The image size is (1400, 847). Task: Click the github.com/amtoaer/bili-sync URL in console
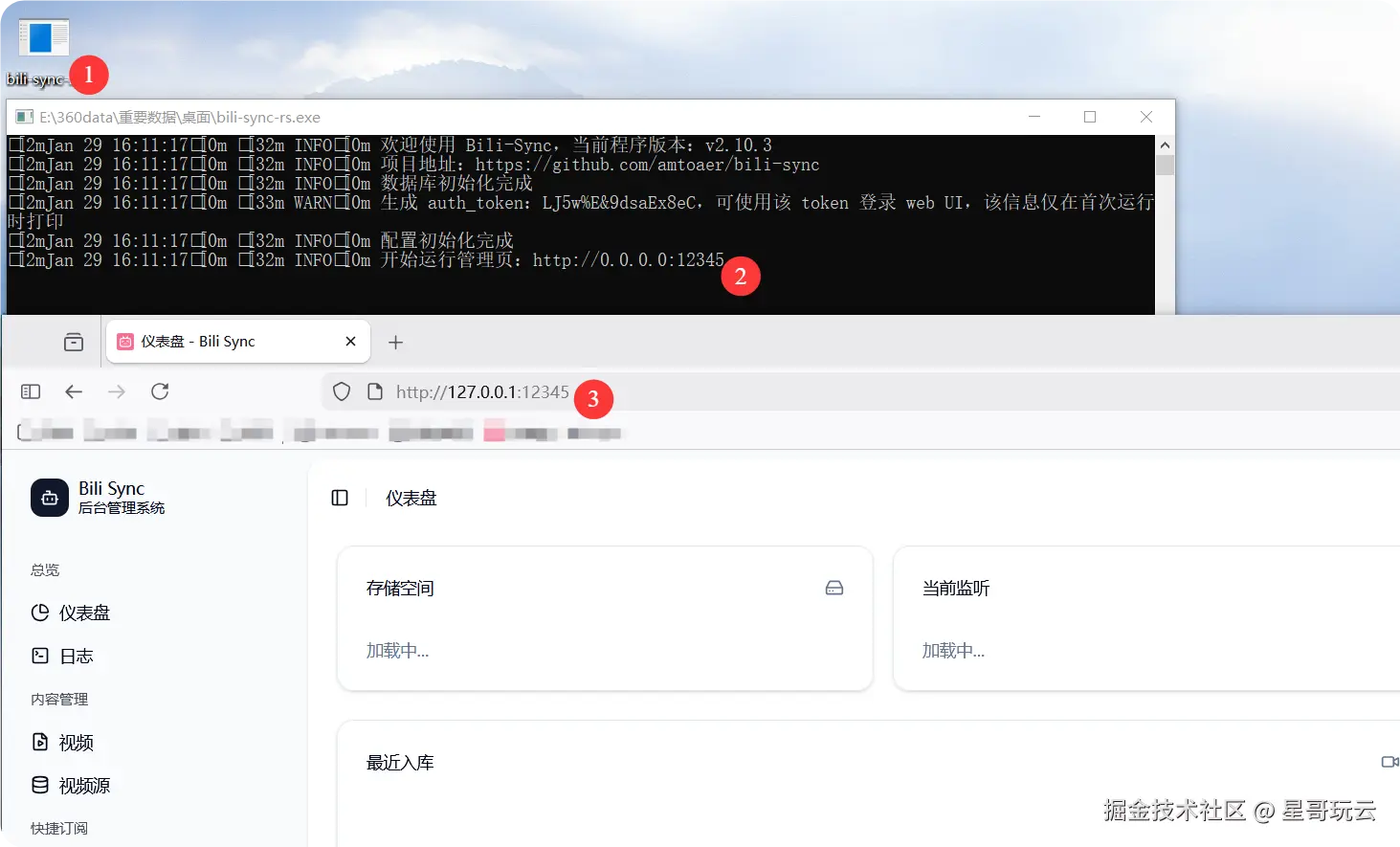(x=648, y=165)
